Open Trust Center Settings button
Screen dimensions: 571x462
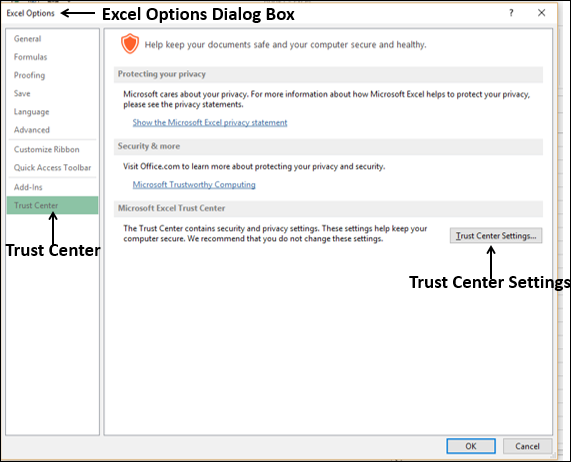click(x=496, y=236)
